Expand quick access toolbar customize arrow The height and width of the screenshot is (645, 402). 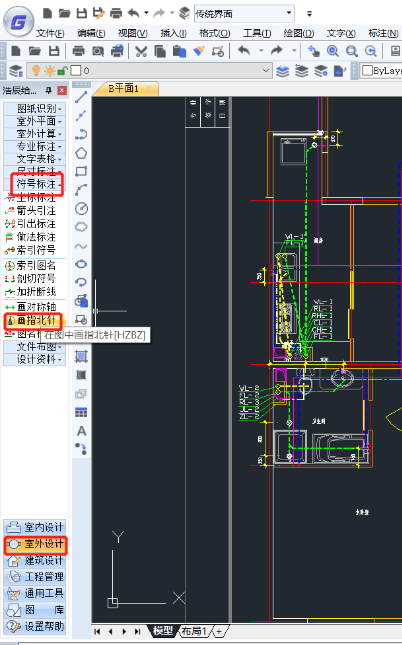tap(309, 14)
